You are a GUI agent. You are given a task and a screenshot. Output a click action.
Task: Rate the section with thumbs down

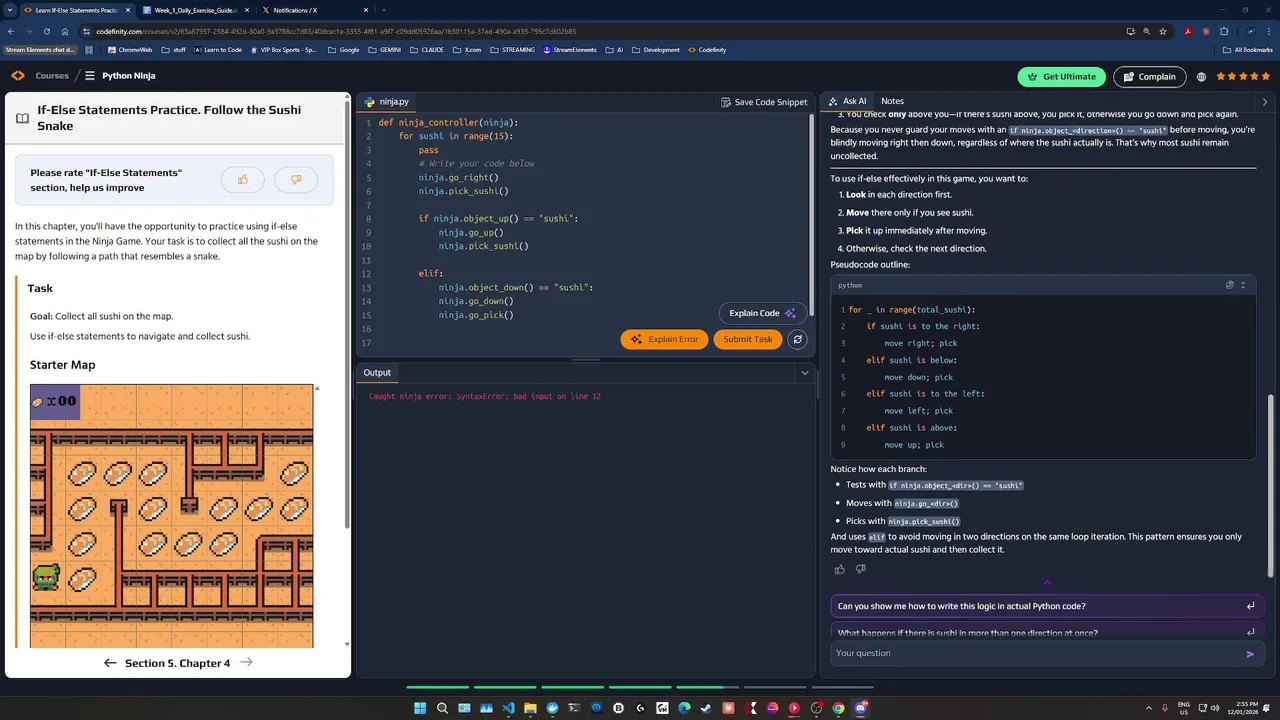(x=296, y=180)
